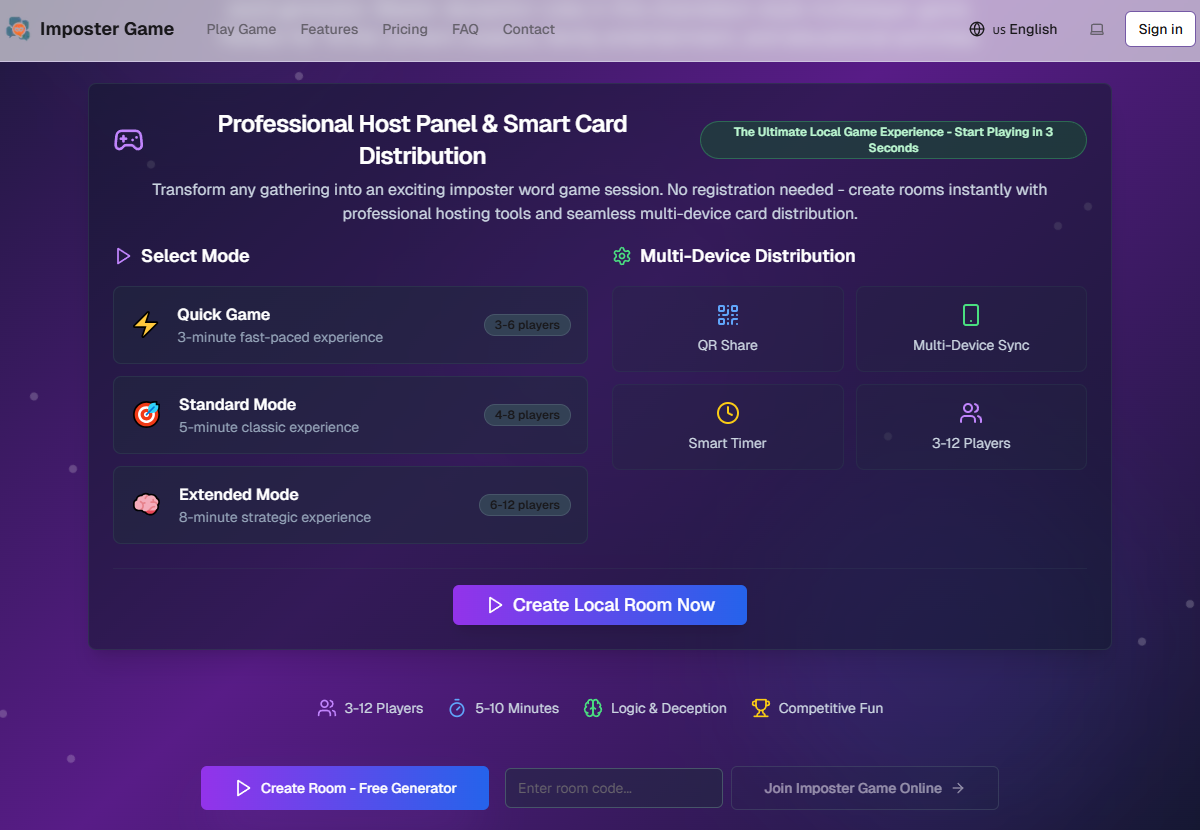1200x830 pixels.
Task: Open the English language dropdown
Action: [x=1013, y=29]
